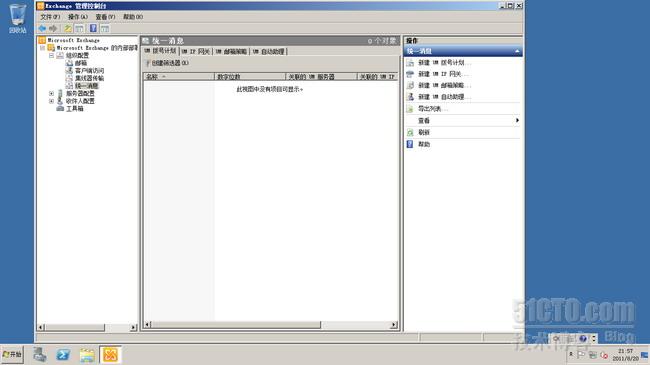Click the 新建 UM 邮箱策略 action icon
650x365 pixels.
point(410,85)
